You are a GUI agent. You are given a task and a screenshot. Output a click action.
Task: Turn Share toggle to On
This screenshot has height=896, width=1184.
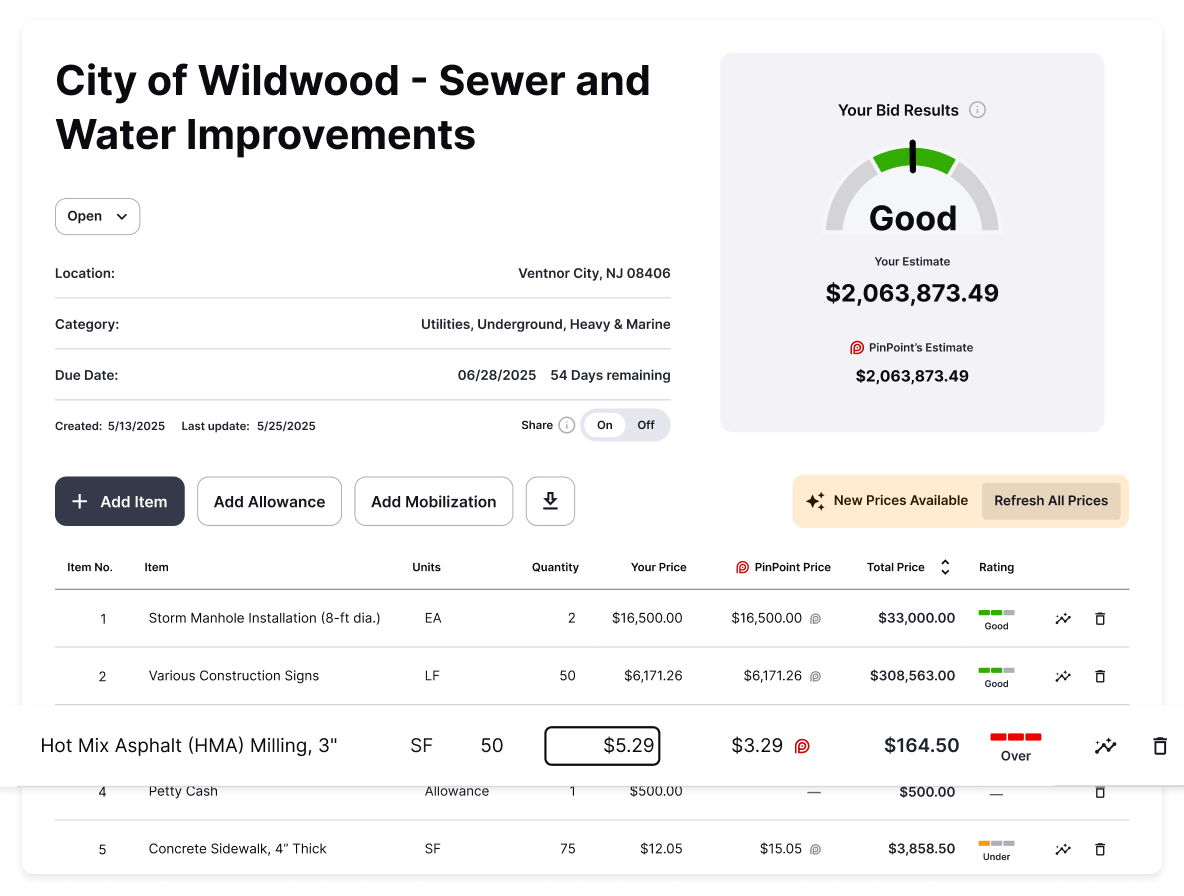pos(605,425)
